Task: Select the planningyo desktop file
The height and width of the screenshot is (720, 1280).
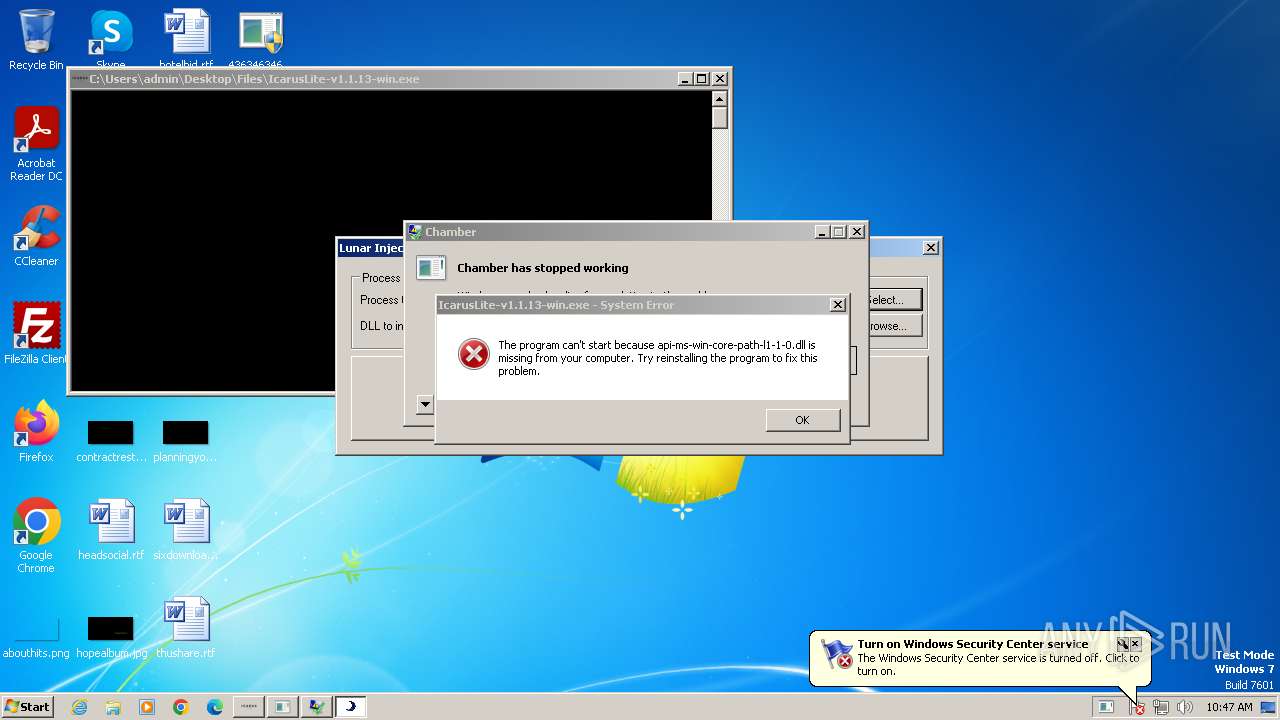Action: click(186, 440)
